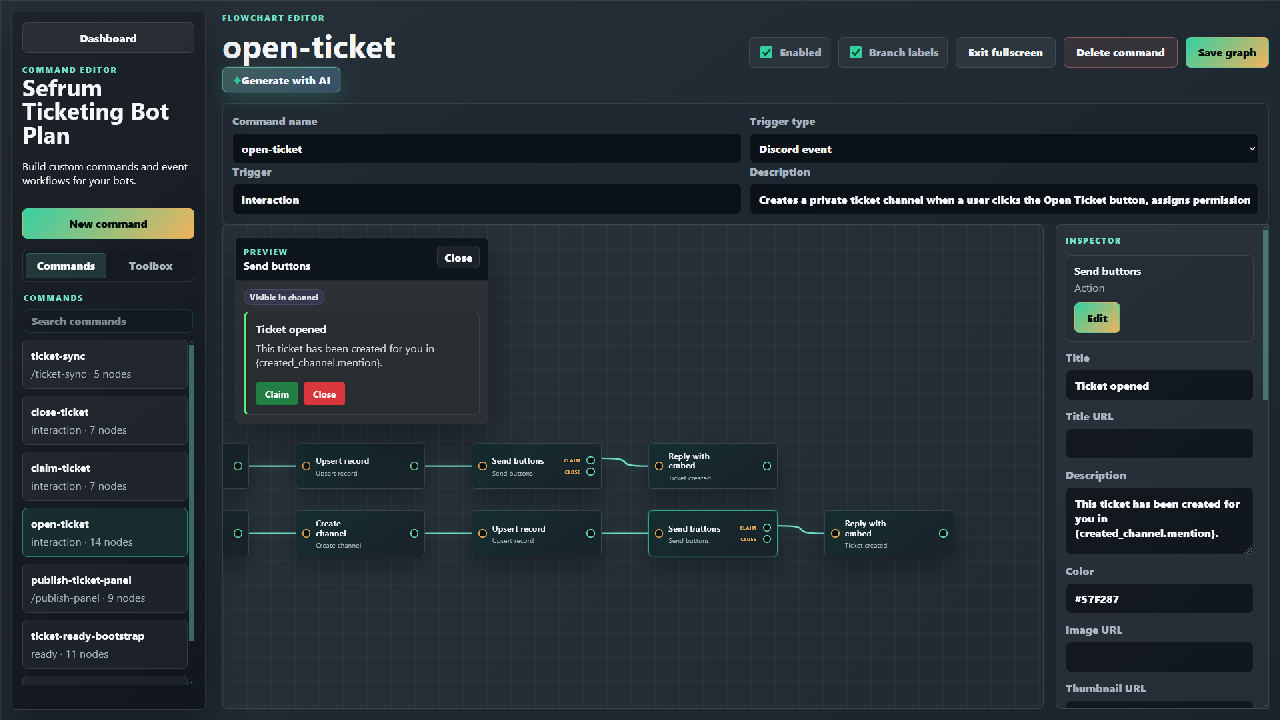Toggle the Branch labels checkbox

[855, 52]
